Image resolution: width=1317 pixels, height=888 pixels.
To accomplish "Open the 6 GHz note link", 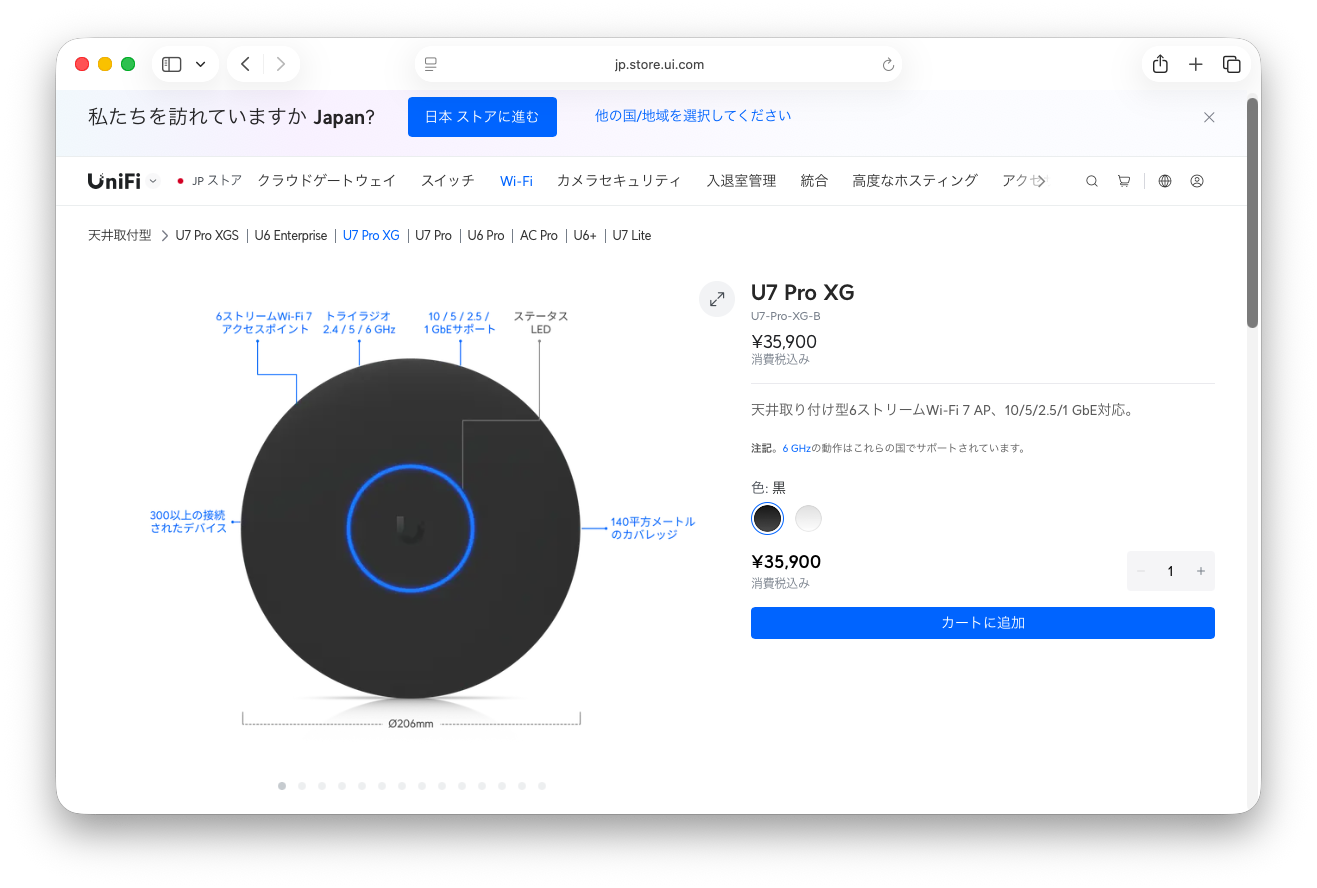I will (796, 448).
